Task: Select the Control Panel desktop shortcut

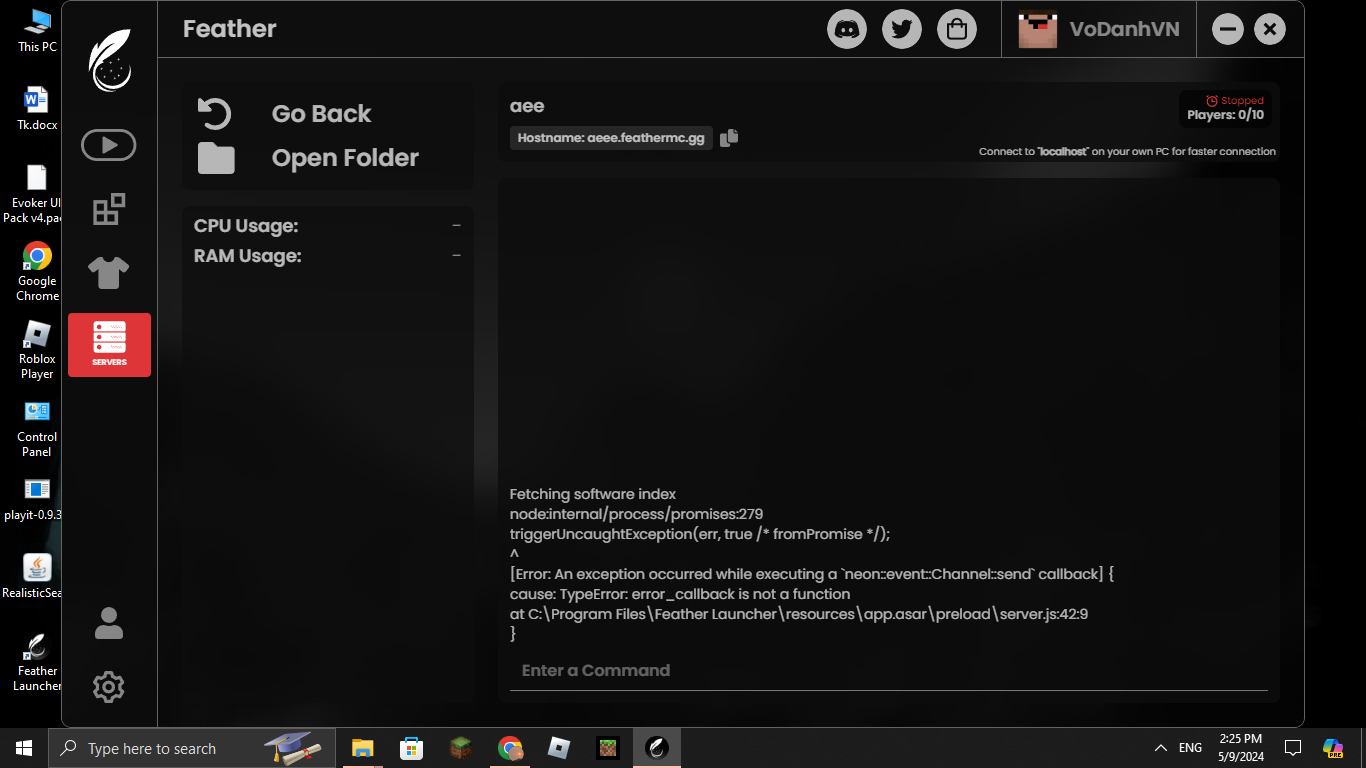Action: tap(37, 428)
